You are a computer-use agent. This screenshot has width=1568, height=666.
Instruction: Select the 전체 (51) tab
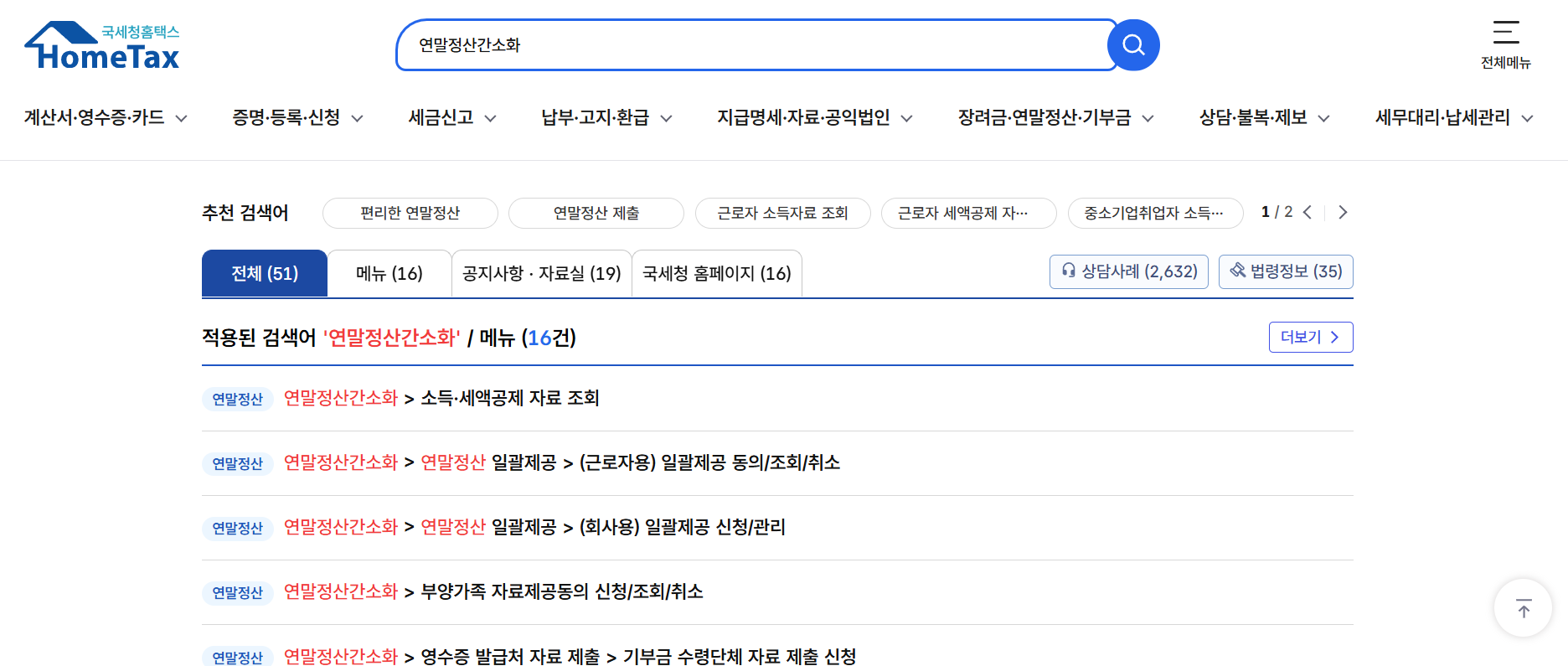point(265,273)
